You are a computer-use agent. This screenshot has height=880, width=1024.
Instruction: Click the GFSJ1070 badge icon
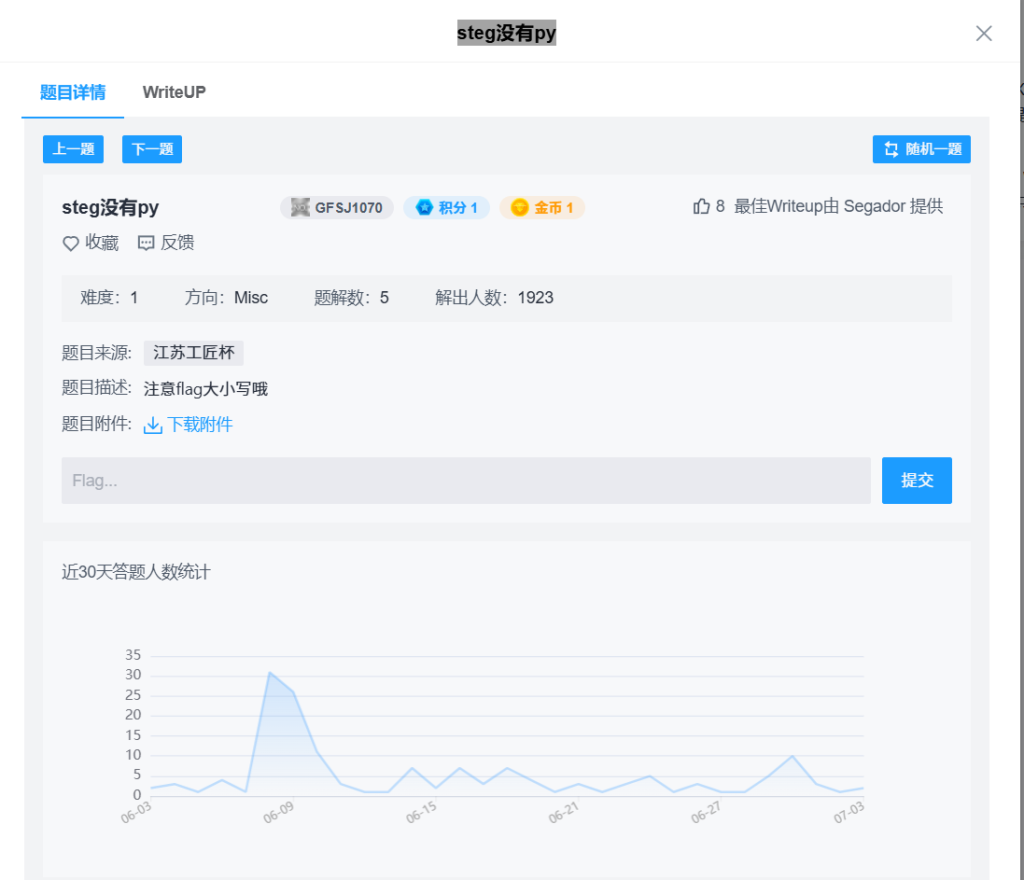click(300, 208)
